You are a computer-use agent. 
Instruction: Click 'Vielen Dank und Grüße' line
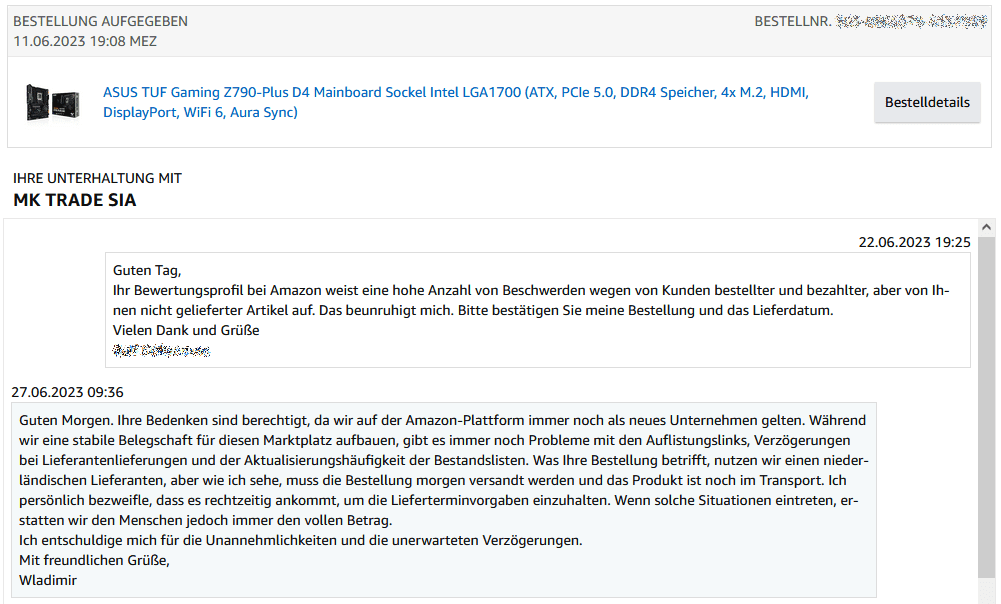(186, 330)
